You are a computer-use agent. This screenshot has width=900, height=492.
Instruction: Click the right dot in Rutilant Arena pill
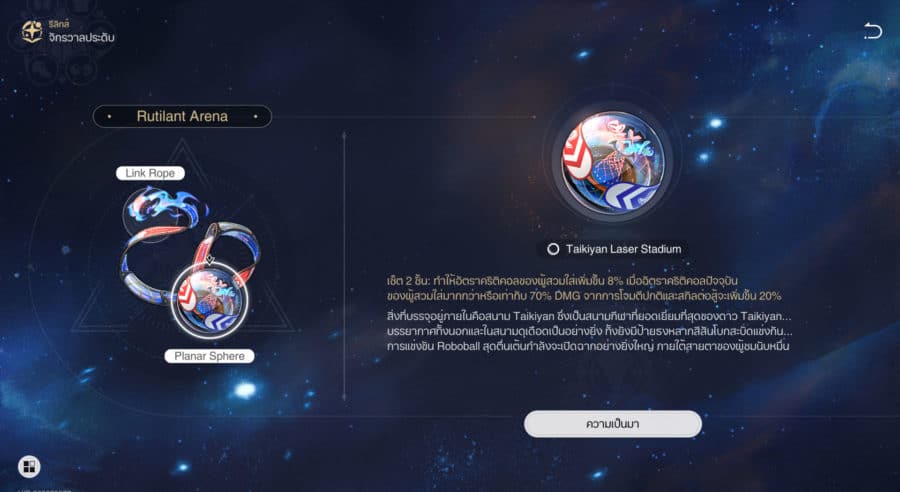pos(255,117)
